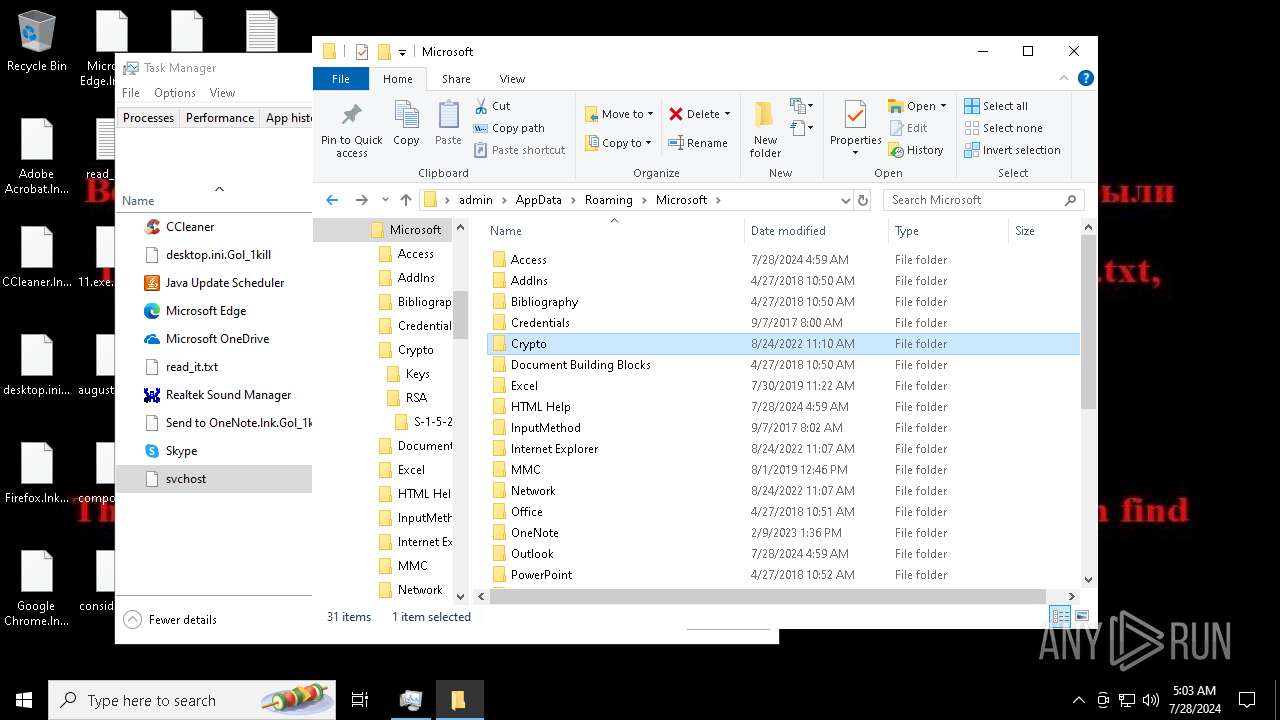Click Search Microsoft field

coord(983,200)
